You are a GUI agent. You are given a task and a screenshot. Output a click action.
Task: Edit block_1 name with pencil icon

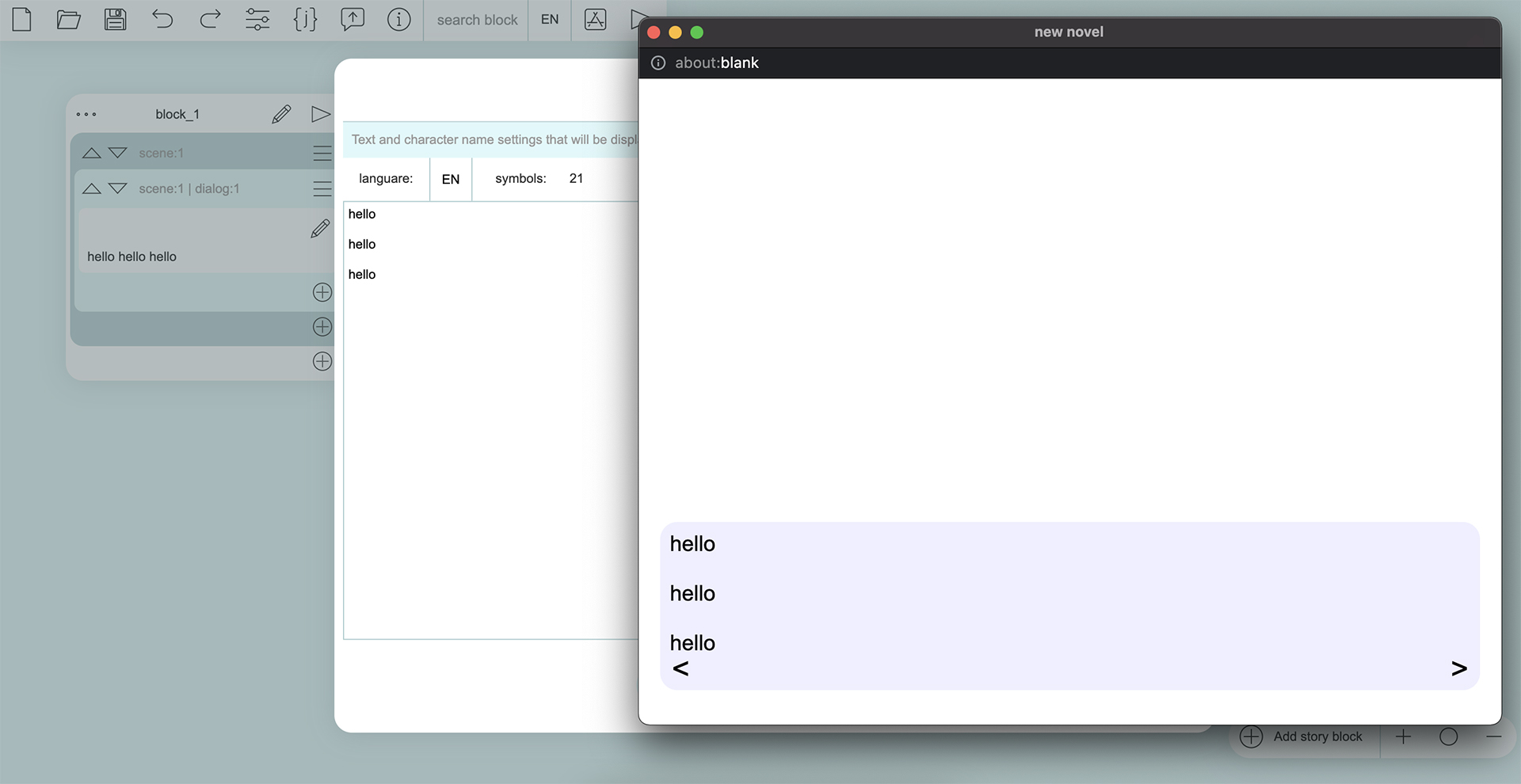click(281, 115)
